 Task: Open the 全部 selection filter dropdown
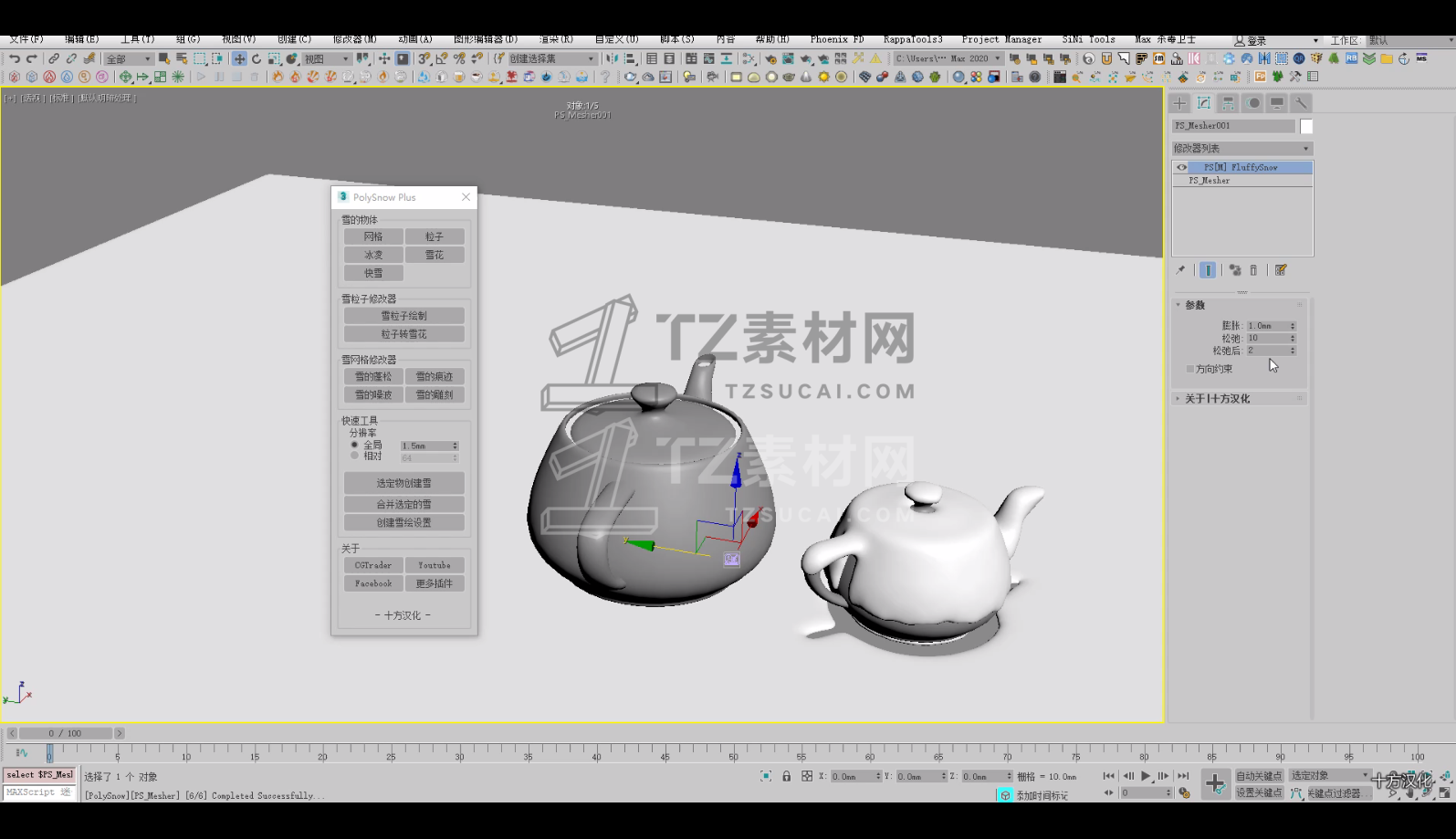point(128,58)
